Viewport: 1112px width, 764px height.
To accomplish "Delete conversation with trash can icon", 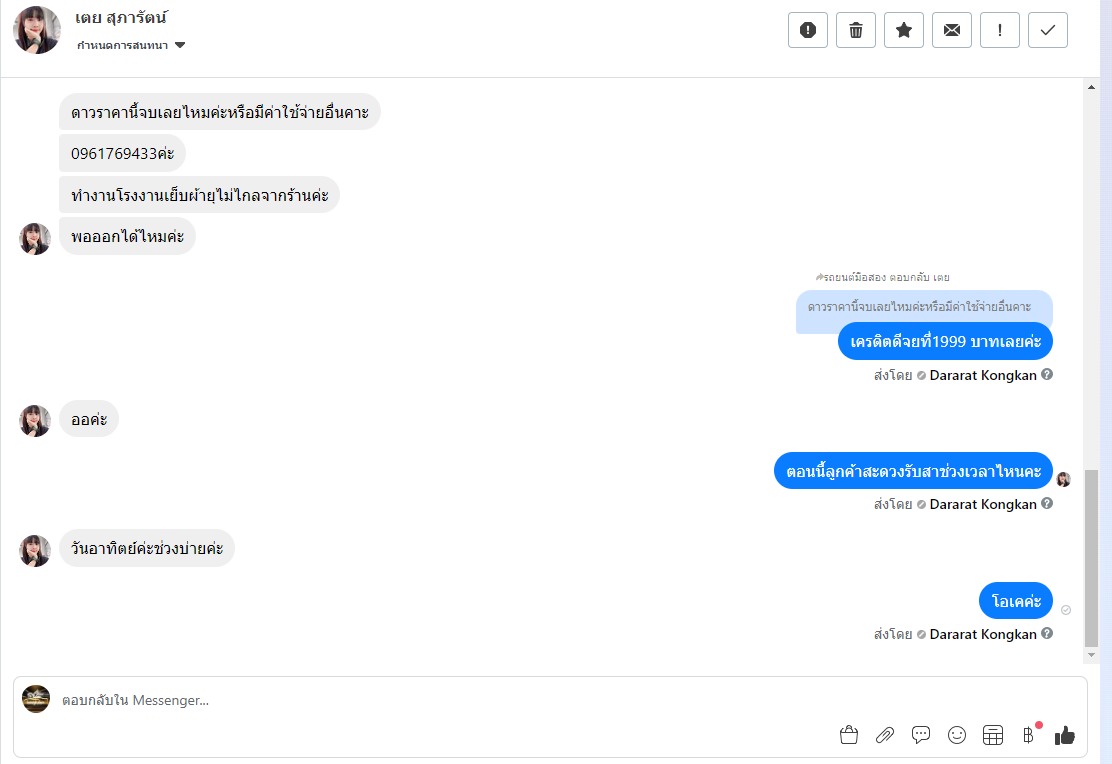I will click(x=856, y=30).
